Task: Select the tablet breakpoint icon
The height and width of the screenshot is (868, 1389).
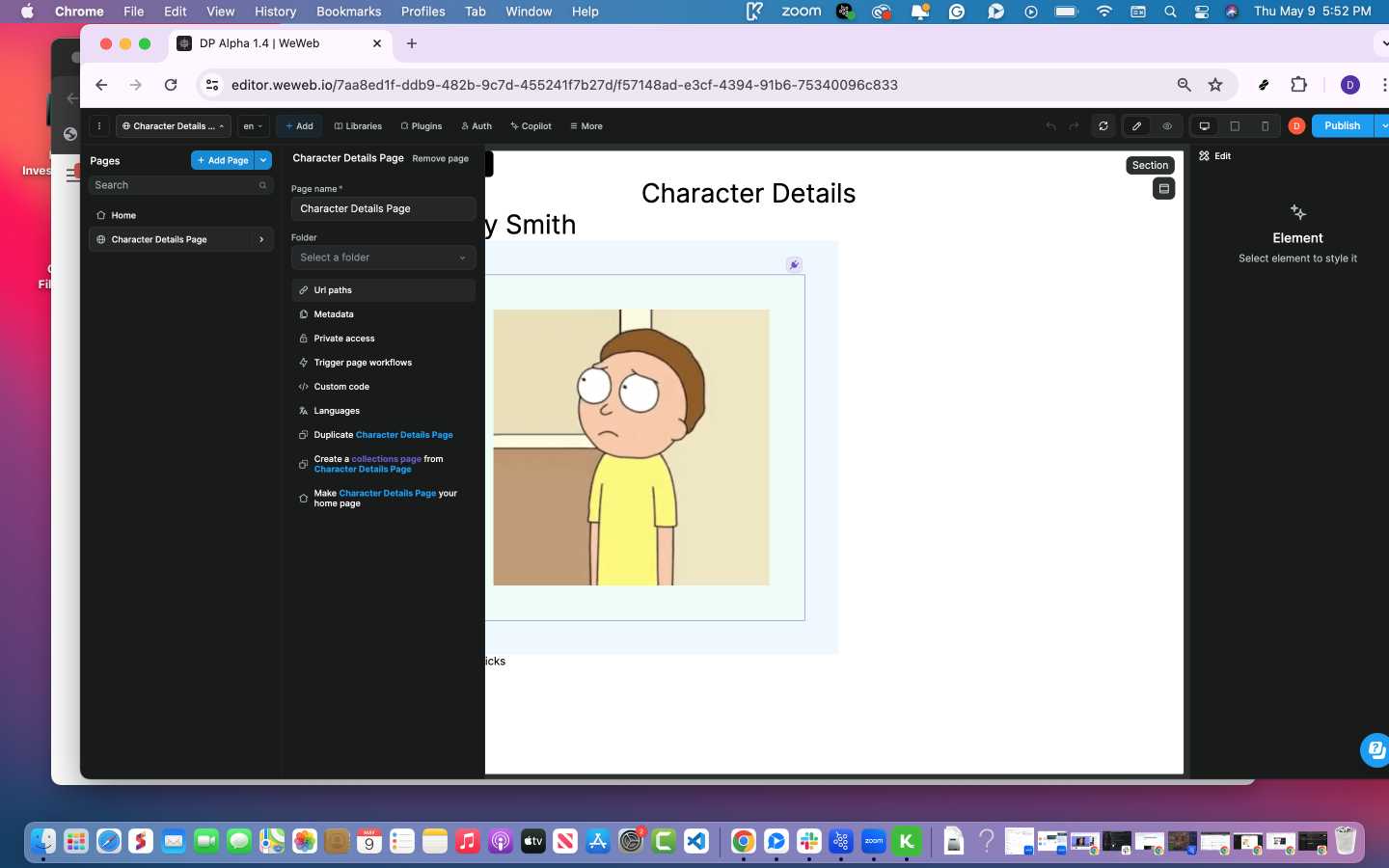Action: point(1235,126)
